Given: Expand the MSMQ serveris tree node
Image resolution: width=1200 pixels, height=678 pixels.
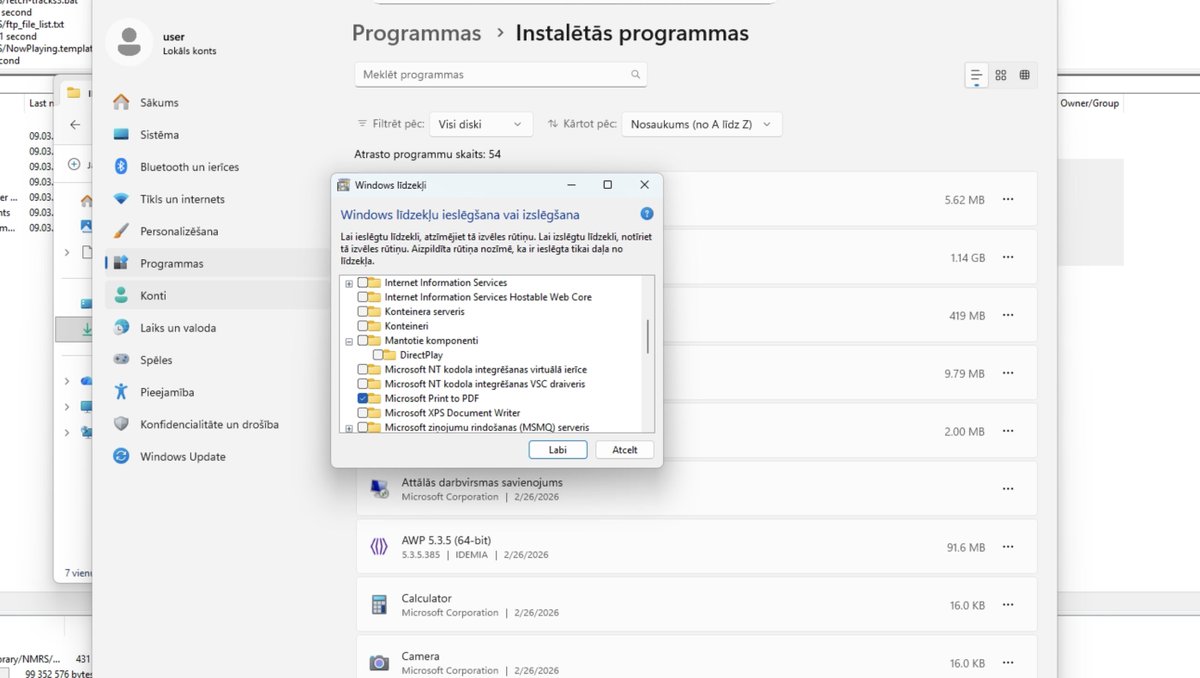Looking at the screenshot, I should 349,427.
